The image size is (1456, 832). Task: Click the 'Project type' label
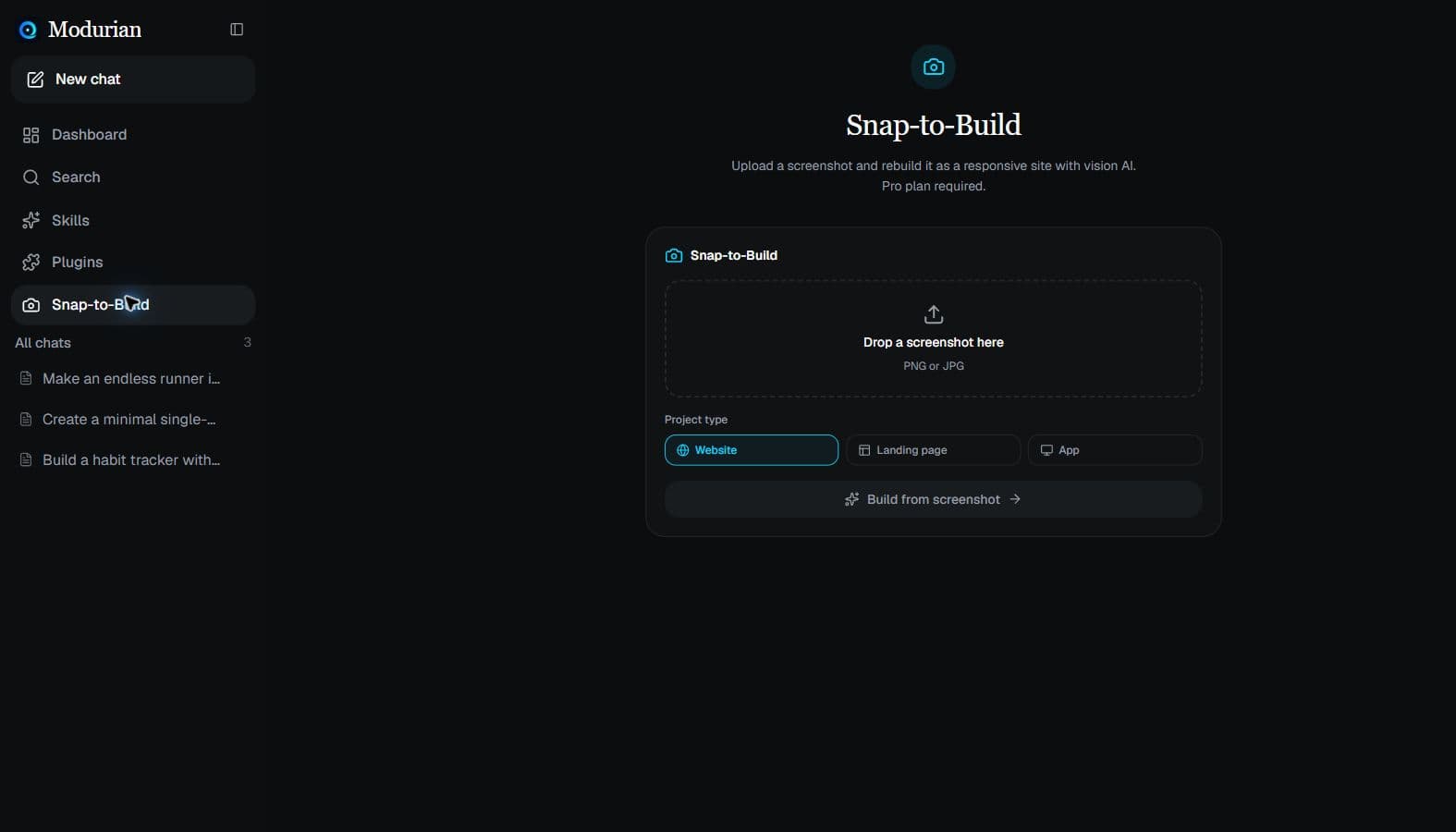[x=696, y=420]
